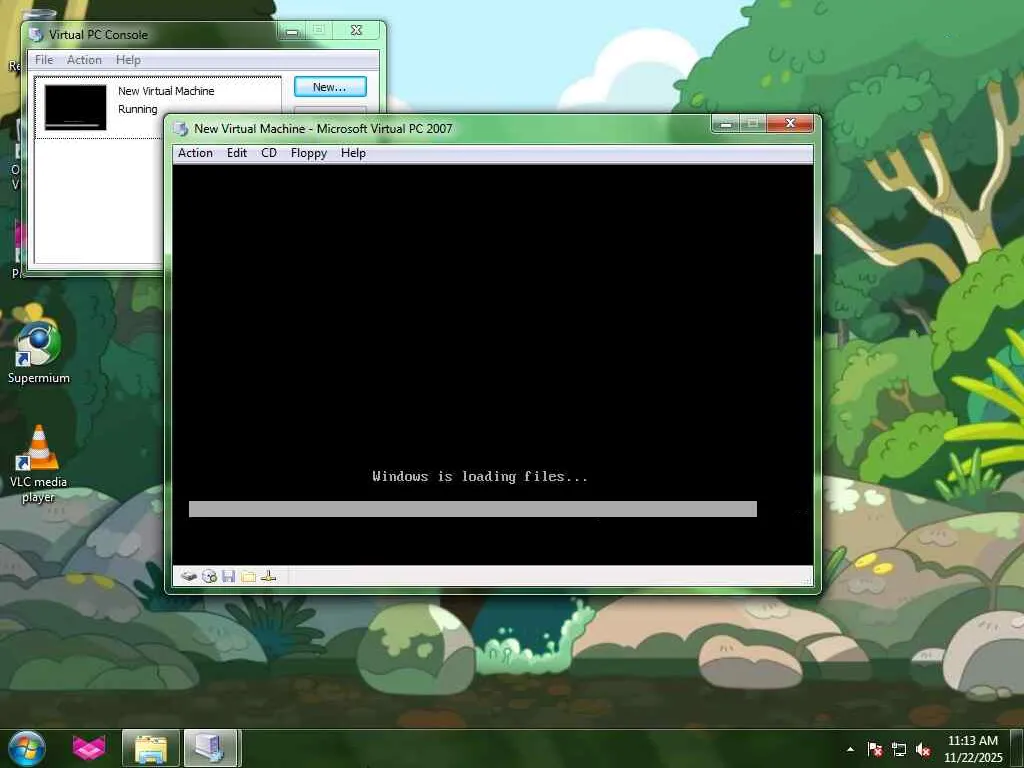
Task: Click the Show desktop strip at taskbar end
Action: (1017, 748)
